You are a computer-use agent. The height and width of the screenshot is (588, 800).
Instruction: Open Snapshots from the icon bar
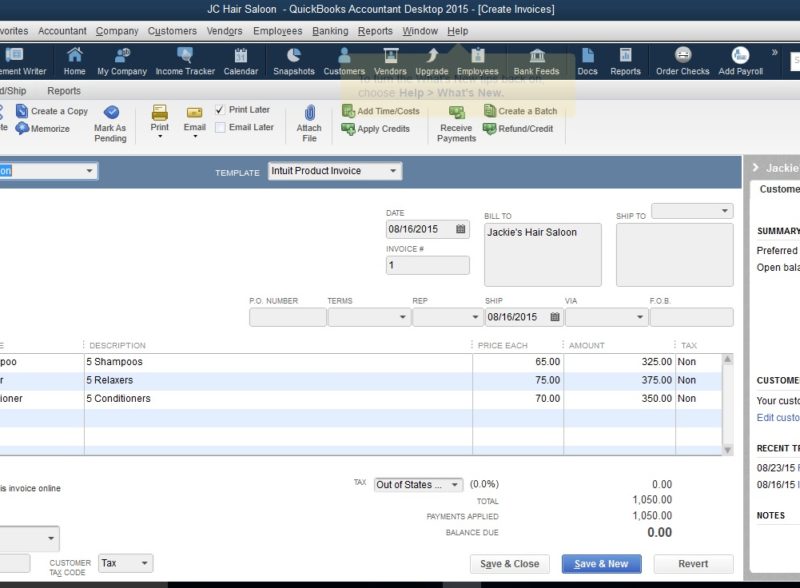pyautogui.click(x=294, y=61)
